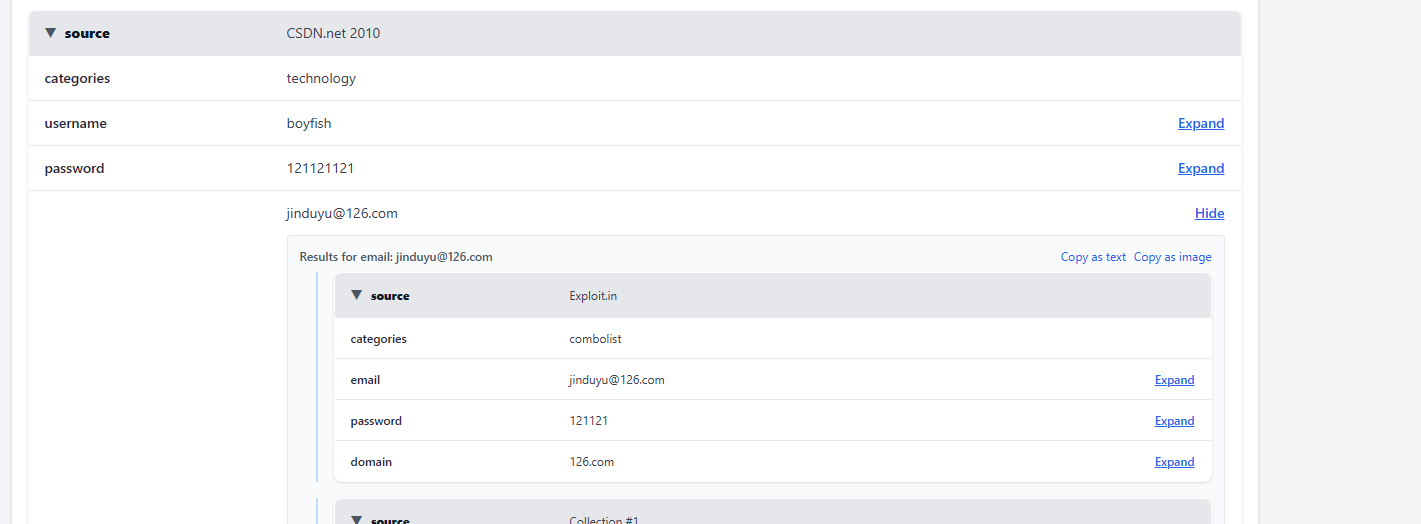The width and height of the screenshot is (1421, 524).
Task: Expand the 121121 password row
Action: (1174, 421)
